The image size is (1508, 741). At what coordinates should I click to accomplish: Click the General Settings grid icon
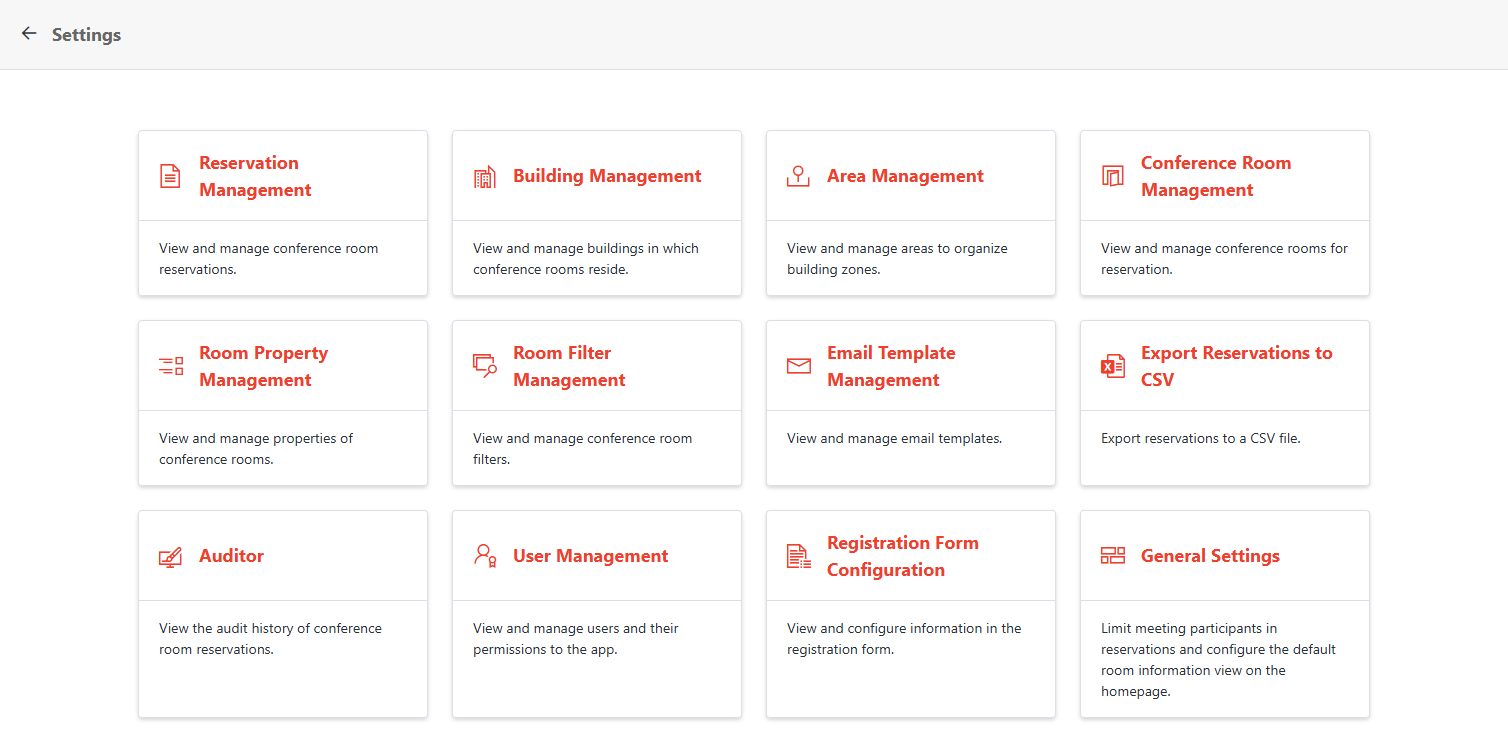(x=1112, y=555)
